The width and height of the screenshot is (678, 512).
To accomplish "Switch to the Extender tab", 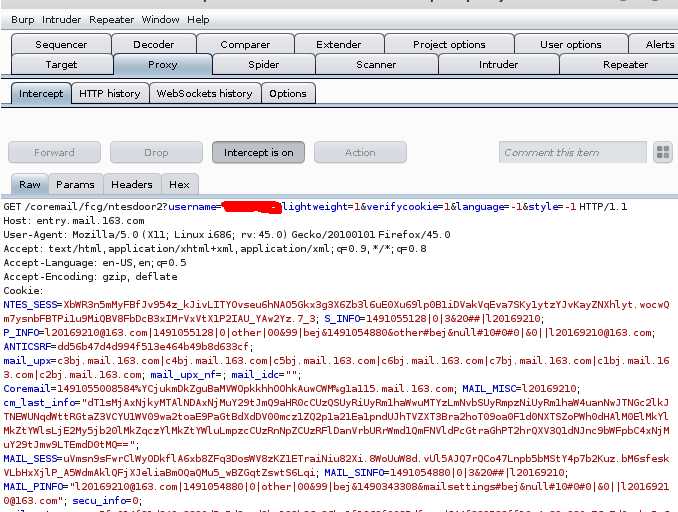I will pyautogui.click(x=339, y=45).
